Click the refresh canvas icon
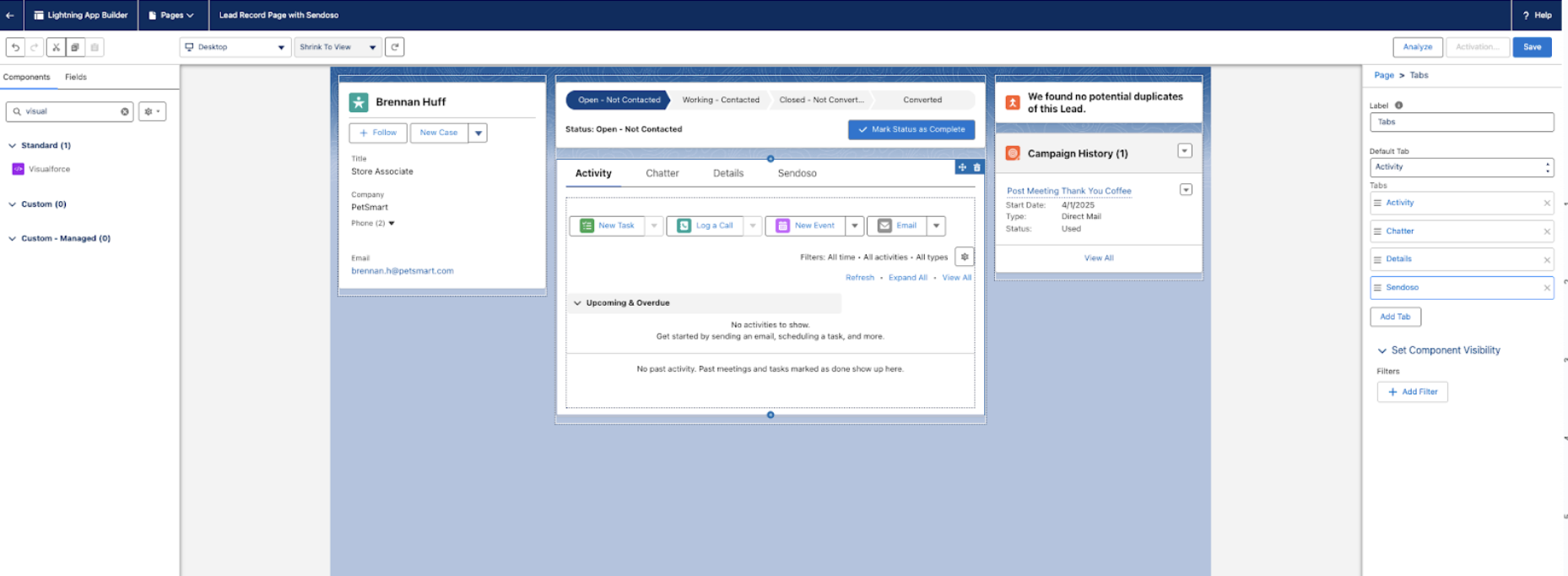This screenshot has height=576, width=1568. [395, 47]
